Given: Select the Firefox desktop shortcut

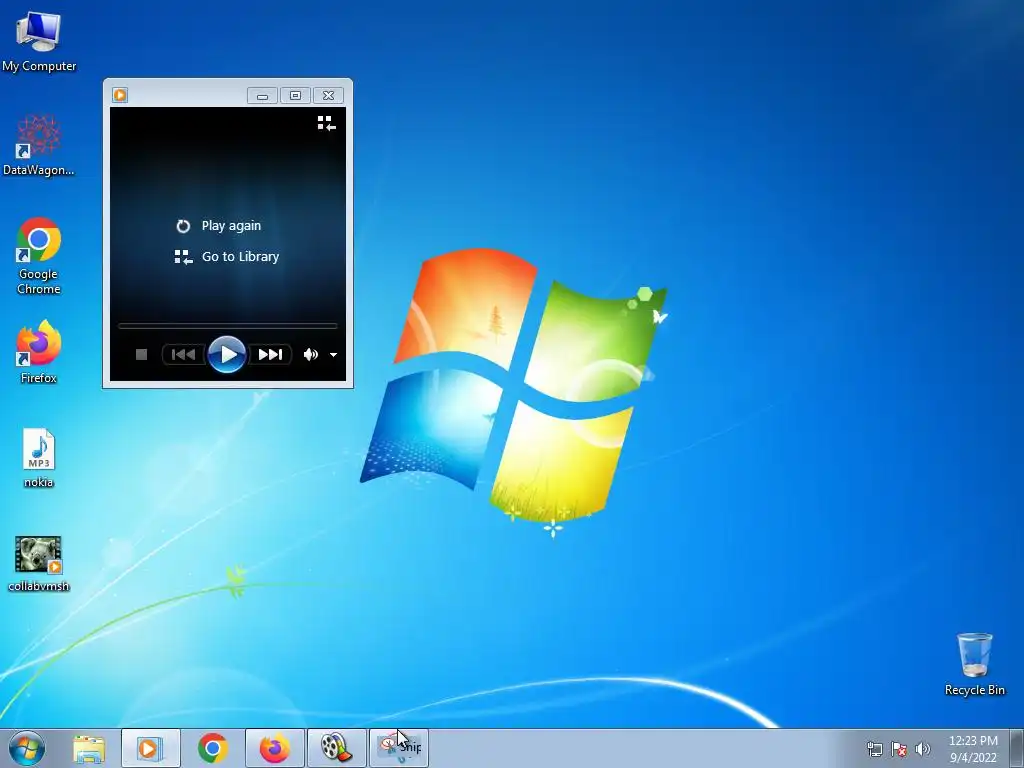Looking at the screenshot, I should tap(39, 352).
